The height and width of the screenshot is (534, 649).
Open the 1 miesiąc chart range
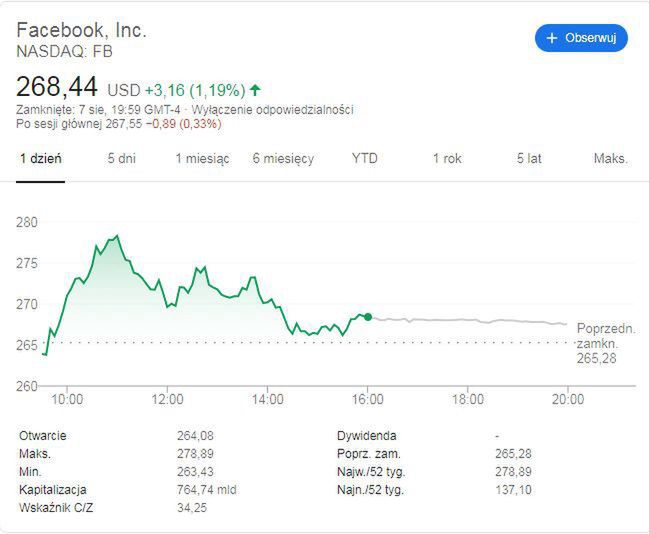(x=202, y=159)
